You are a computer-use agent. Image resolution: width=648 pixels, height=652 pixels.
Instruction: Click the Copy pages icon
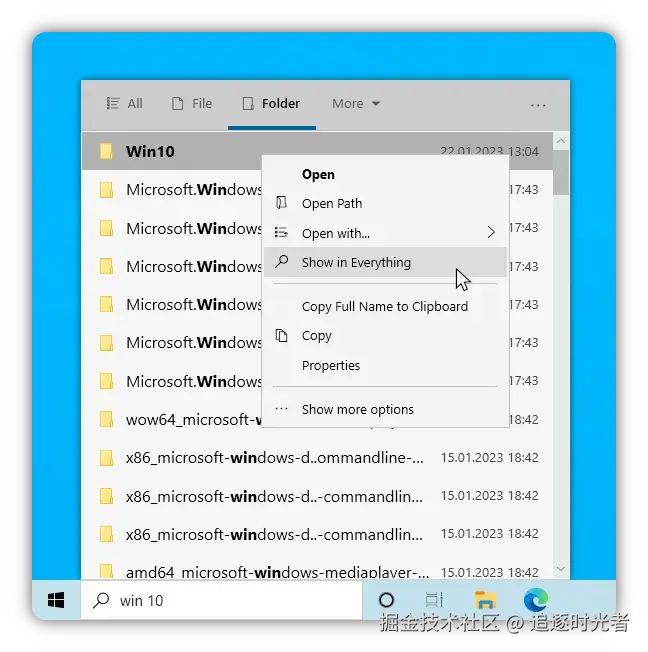point(282,335)
